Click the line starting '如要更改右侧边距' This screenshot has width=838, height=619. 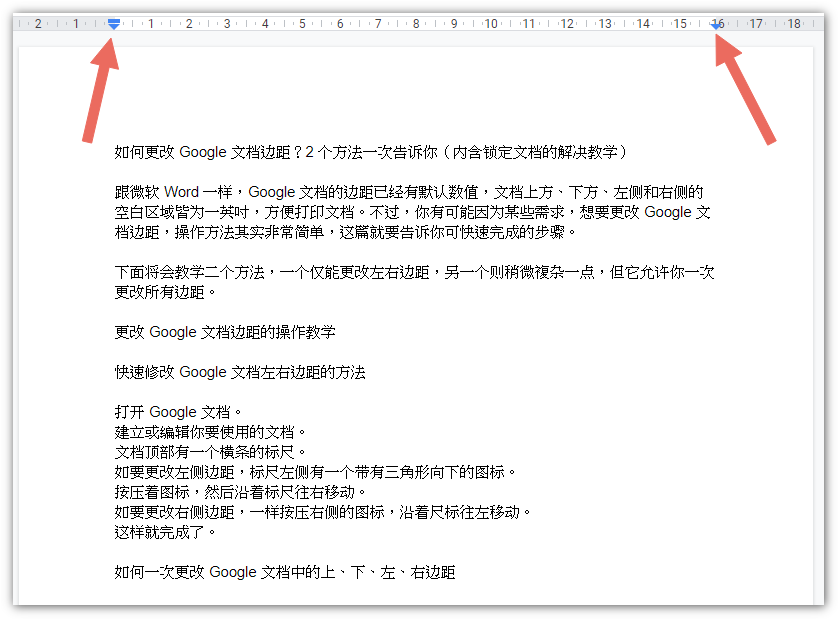point(322,512)
